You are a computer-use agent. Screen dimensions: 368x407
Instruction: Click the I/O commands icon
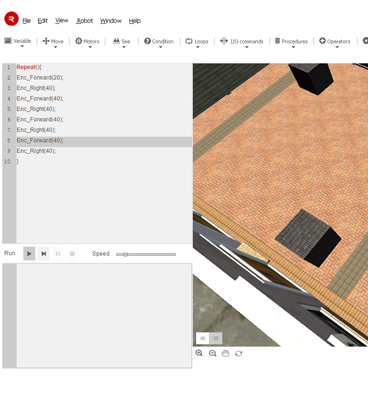click(224, 41)
